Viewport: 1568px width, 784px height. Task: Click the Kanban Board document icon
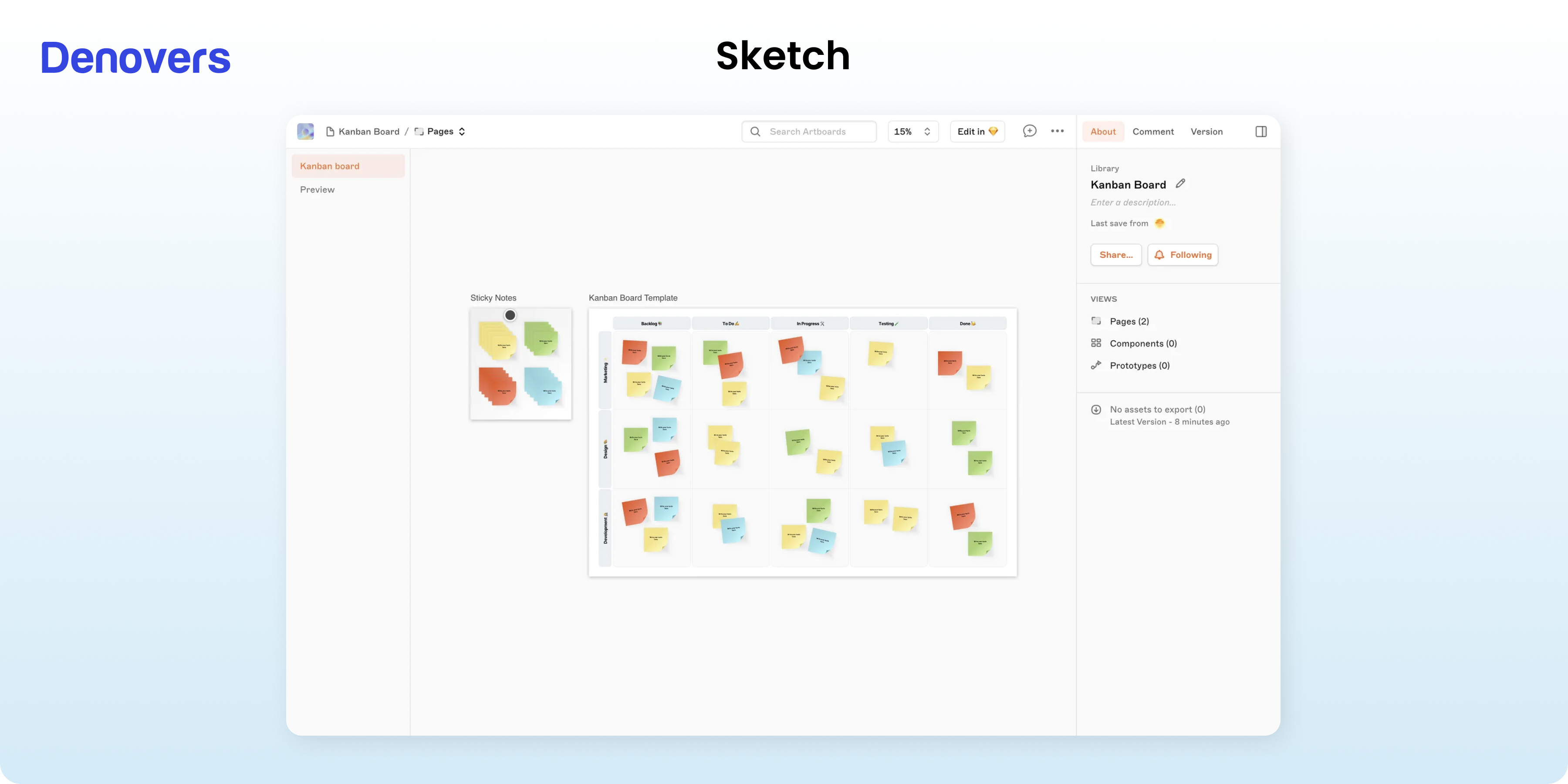[330, 132]
